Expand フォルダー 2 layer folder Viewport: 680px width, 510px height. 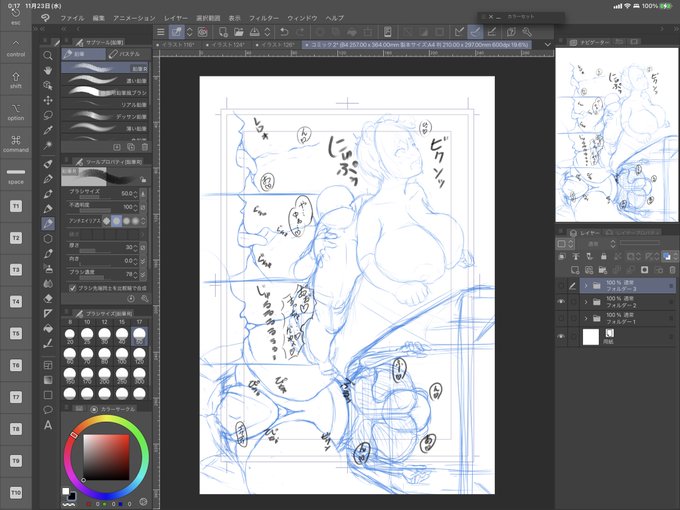586,301
